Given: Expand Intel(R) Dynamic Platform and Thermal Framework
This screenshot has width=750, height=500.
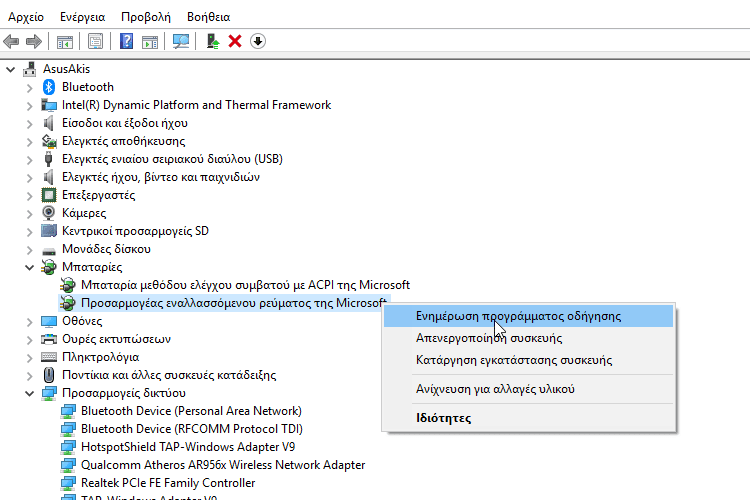Looking at the screenshot, I should [30, 106].
